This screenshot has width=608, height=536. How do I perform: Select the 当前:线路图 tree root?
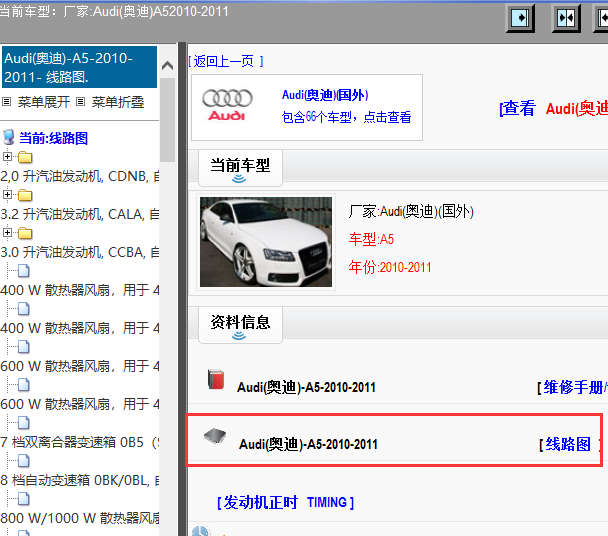(54, 138)
